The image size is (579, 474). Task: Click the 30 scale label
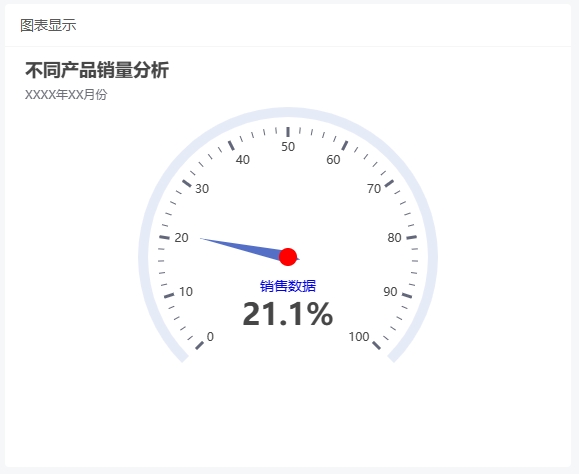(202, 189)
